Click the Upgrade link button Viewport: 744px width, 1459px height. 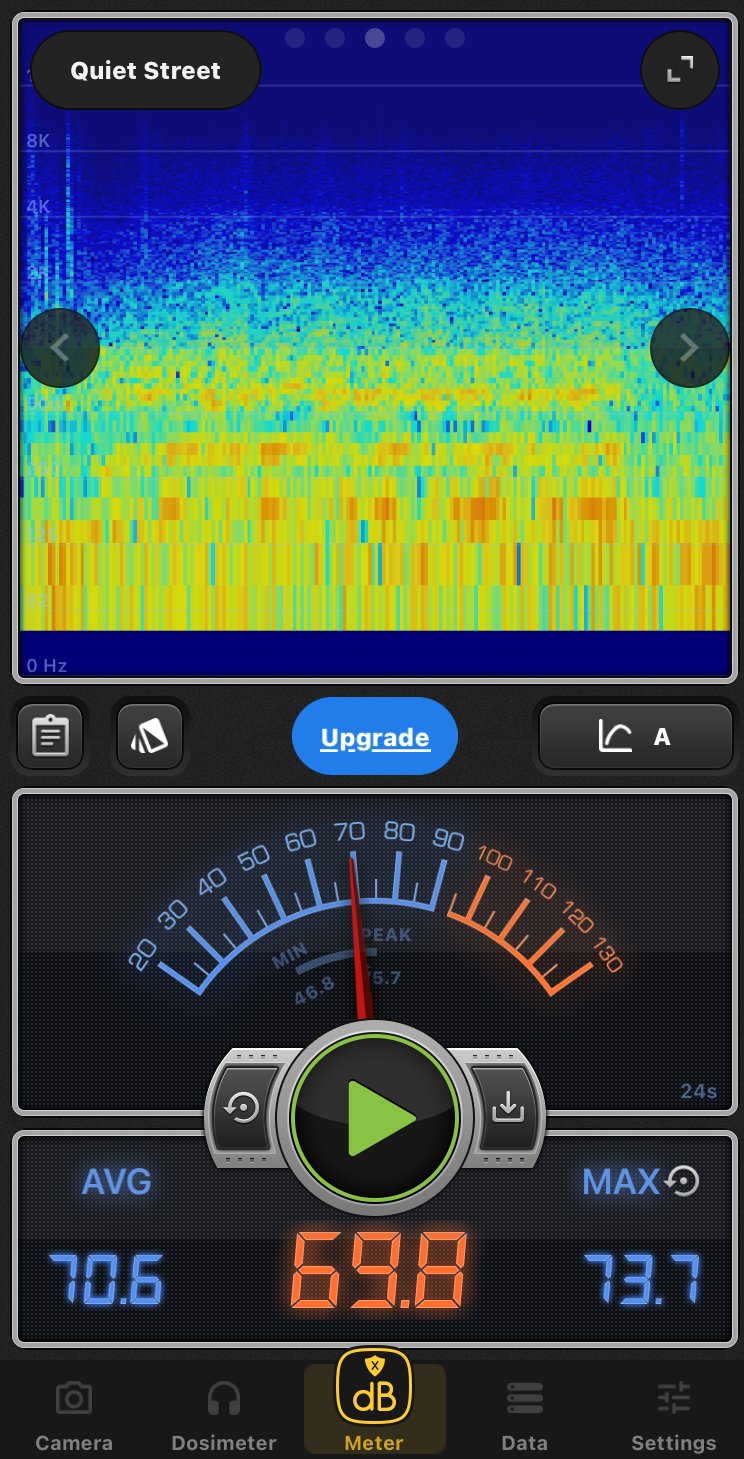tap(375, 738)
